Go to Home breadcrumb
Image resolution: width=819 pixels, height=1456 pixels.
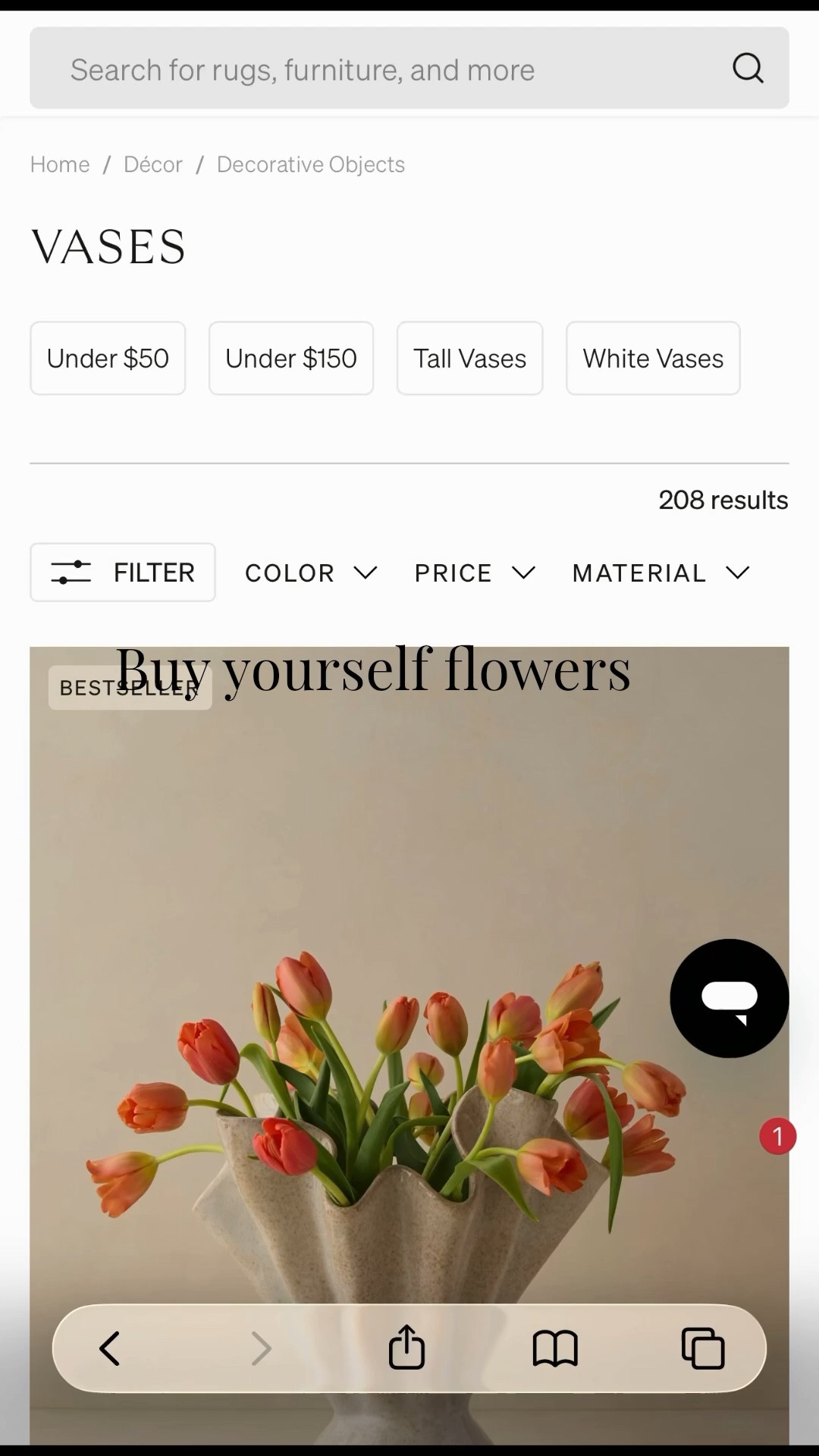coord(60,165)
